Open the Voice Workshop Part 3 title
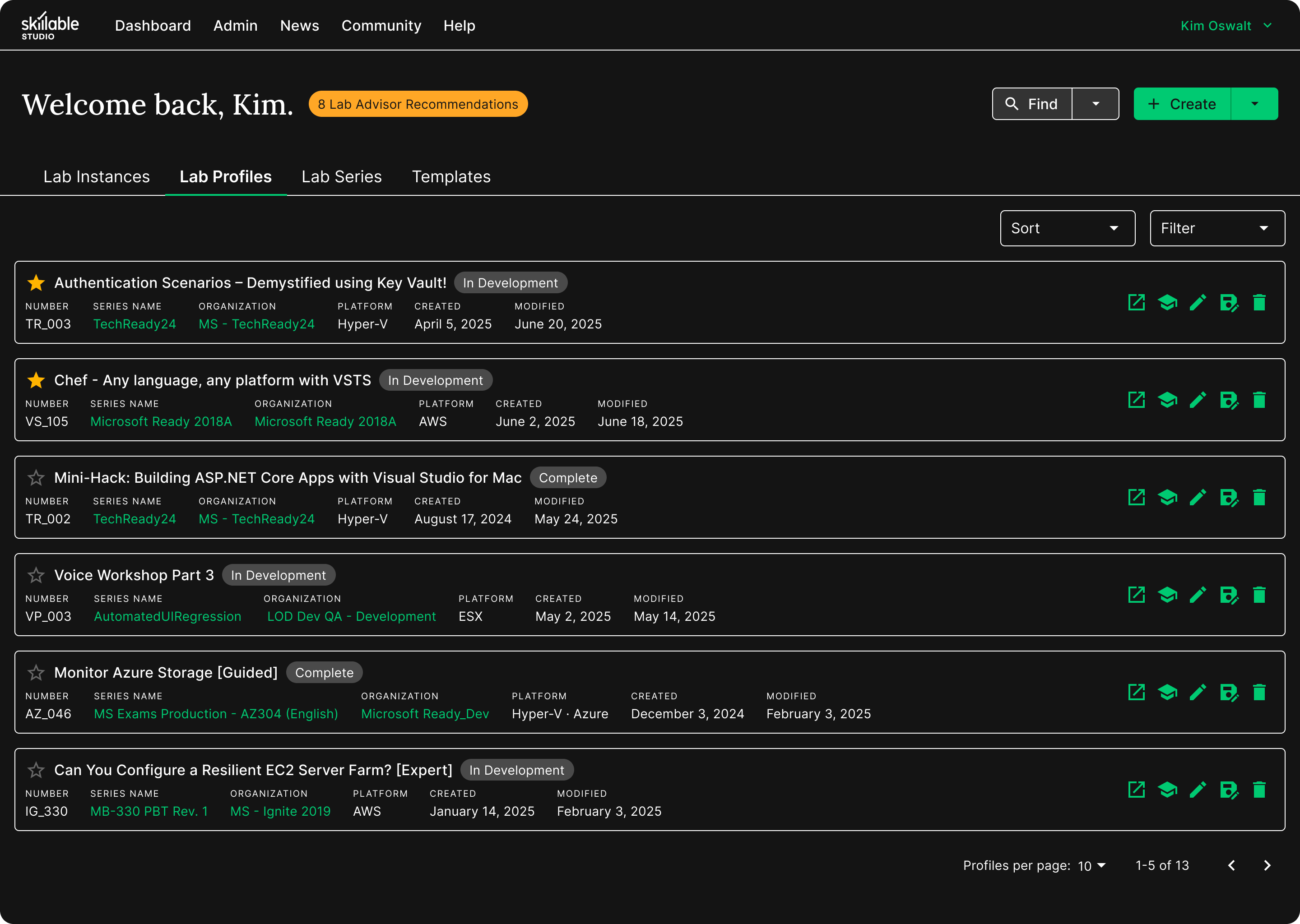Image resolution: width=1300 pixels, height=924 pixels. pyautogui.click(x=134, y=575)
